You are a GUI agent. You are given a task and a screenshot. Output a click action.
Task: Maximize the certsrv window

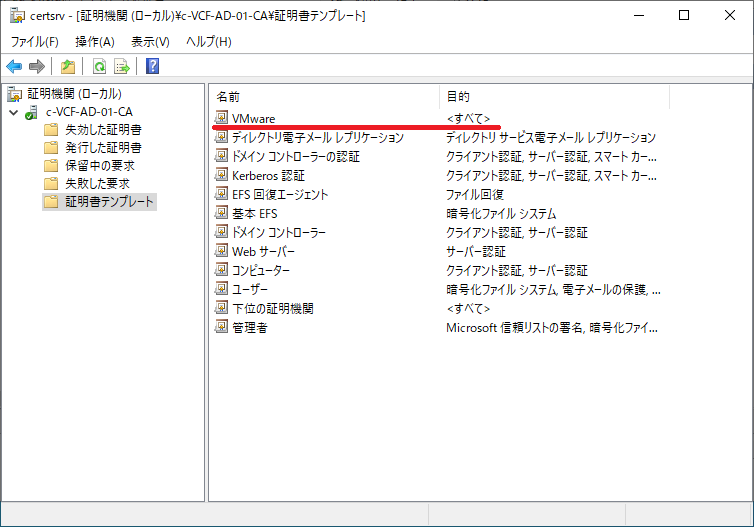(684, 15)
